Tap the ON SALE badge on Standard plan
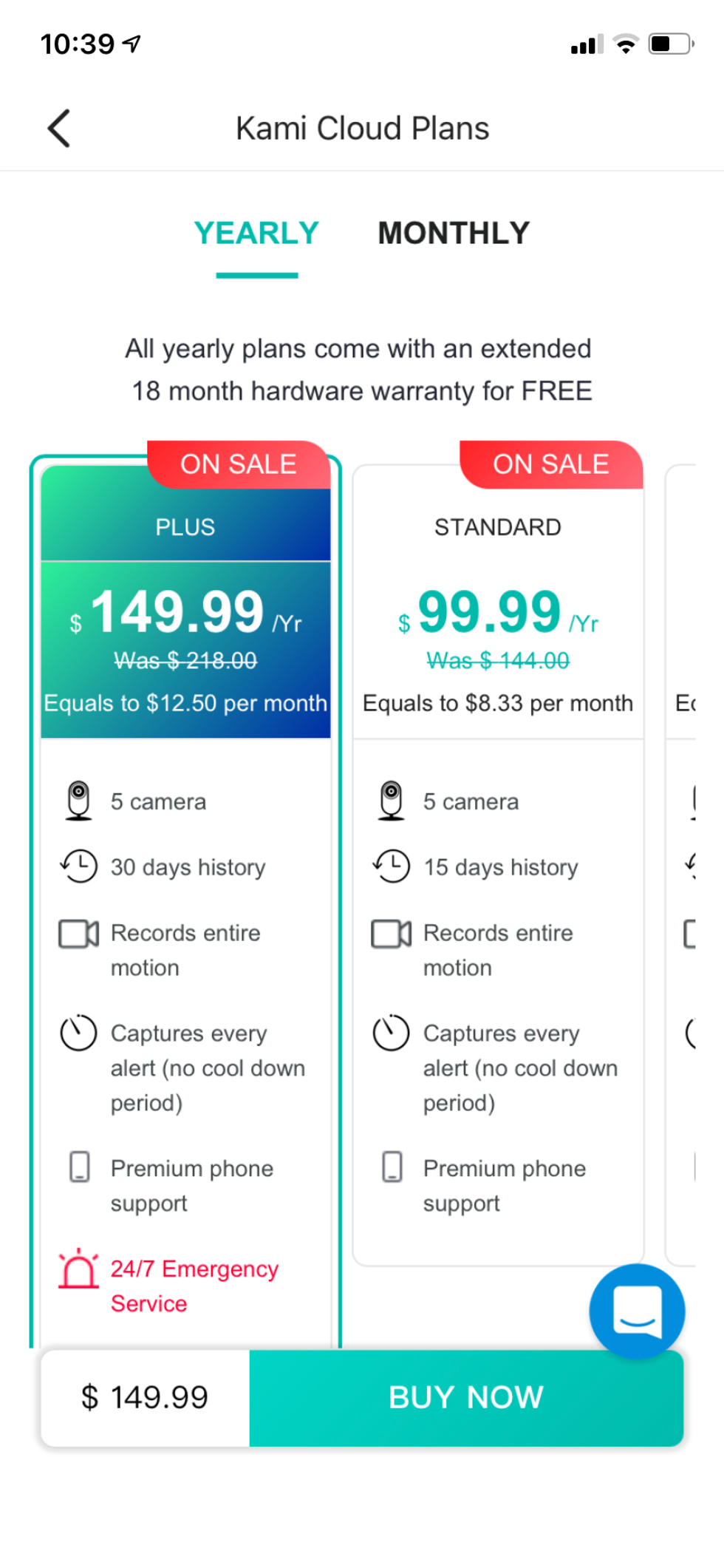Screen dimensions: 724x1568 (551, 465)
